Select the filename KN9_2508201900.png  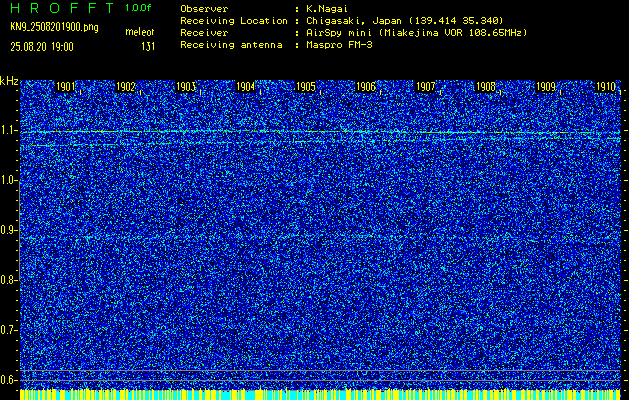point(54,27)
